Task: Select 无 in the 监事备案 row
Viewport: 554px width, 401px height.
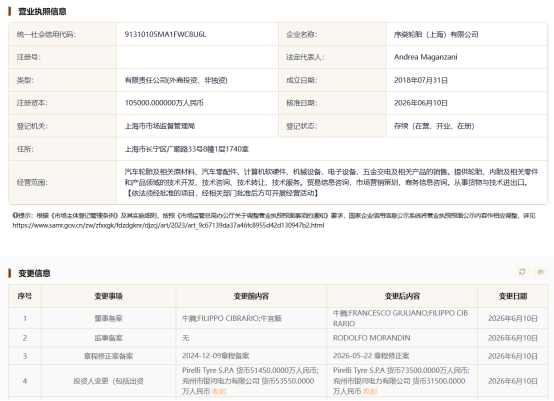Action: click(186, 338)
